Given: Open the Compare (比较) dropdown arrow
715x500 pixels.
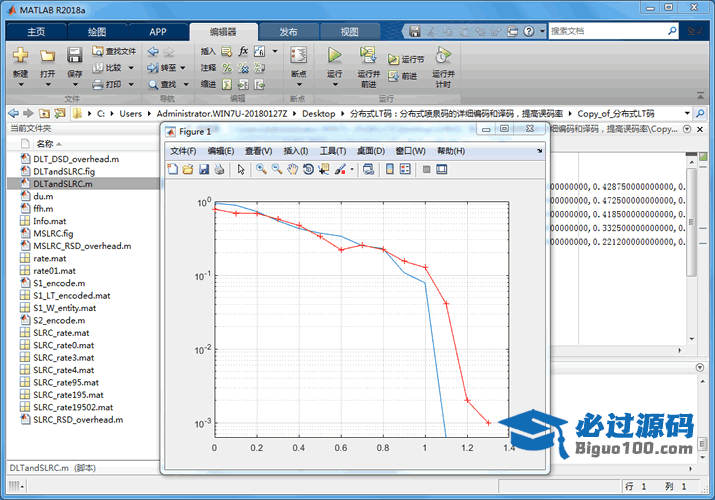Looking at the screenshot, I should (131, 68).
